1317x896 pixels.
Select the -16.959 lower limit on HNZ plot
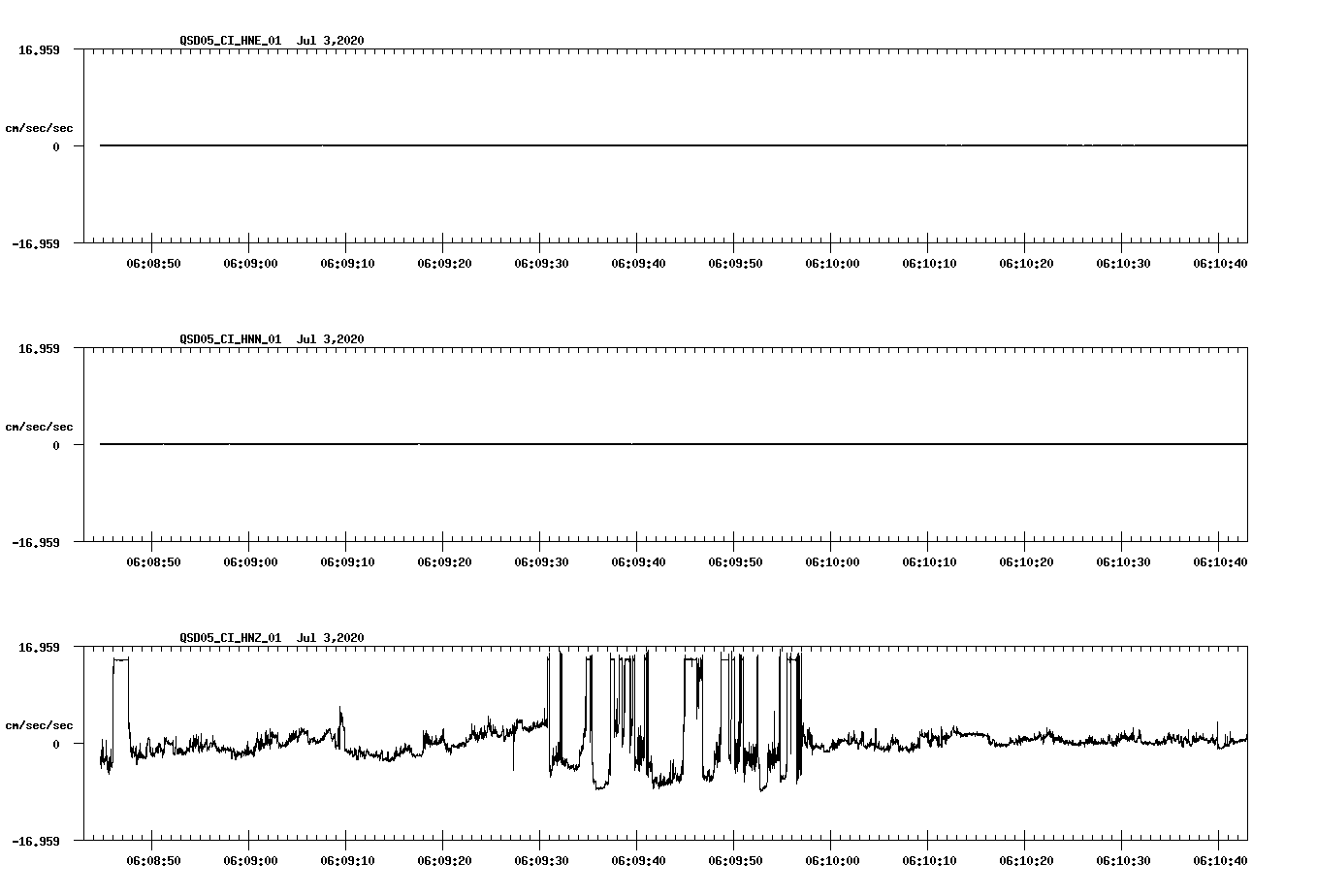36,842
